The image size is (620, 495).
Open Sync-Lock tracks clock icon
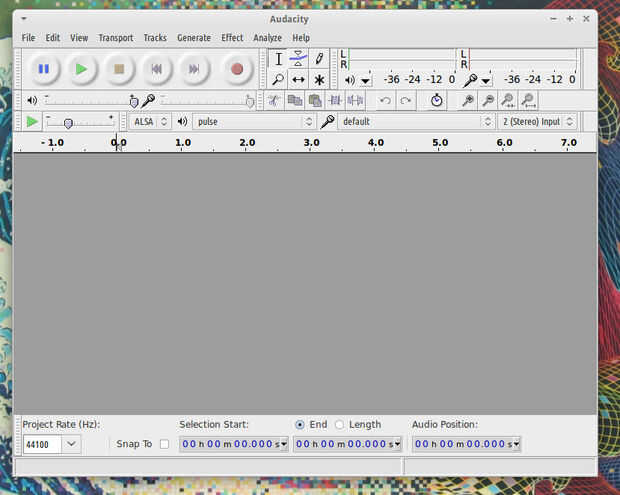[x=437, y=100]
